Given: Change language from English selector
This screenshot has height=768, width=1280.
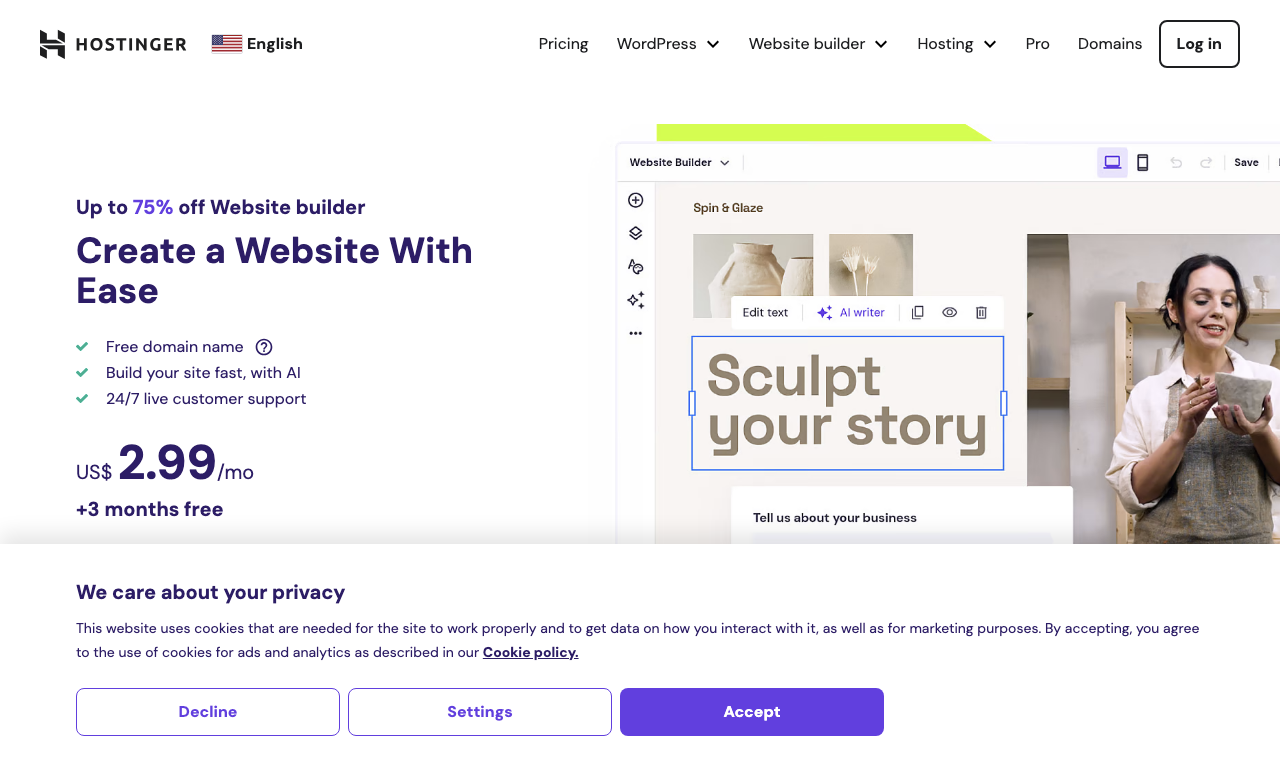Looking at the screenshot, I should click(257, 44).
